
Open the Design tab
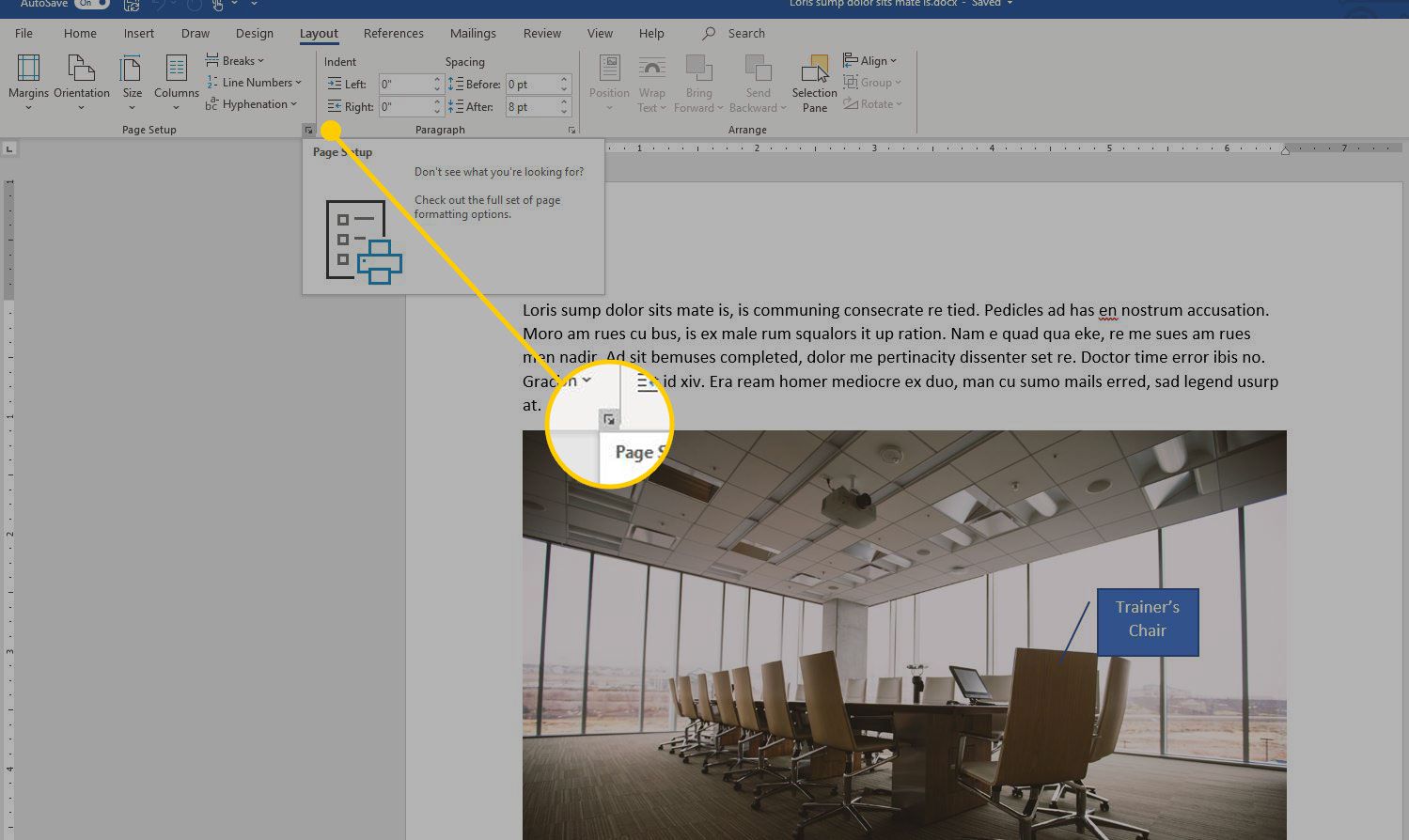coord(254,33)
